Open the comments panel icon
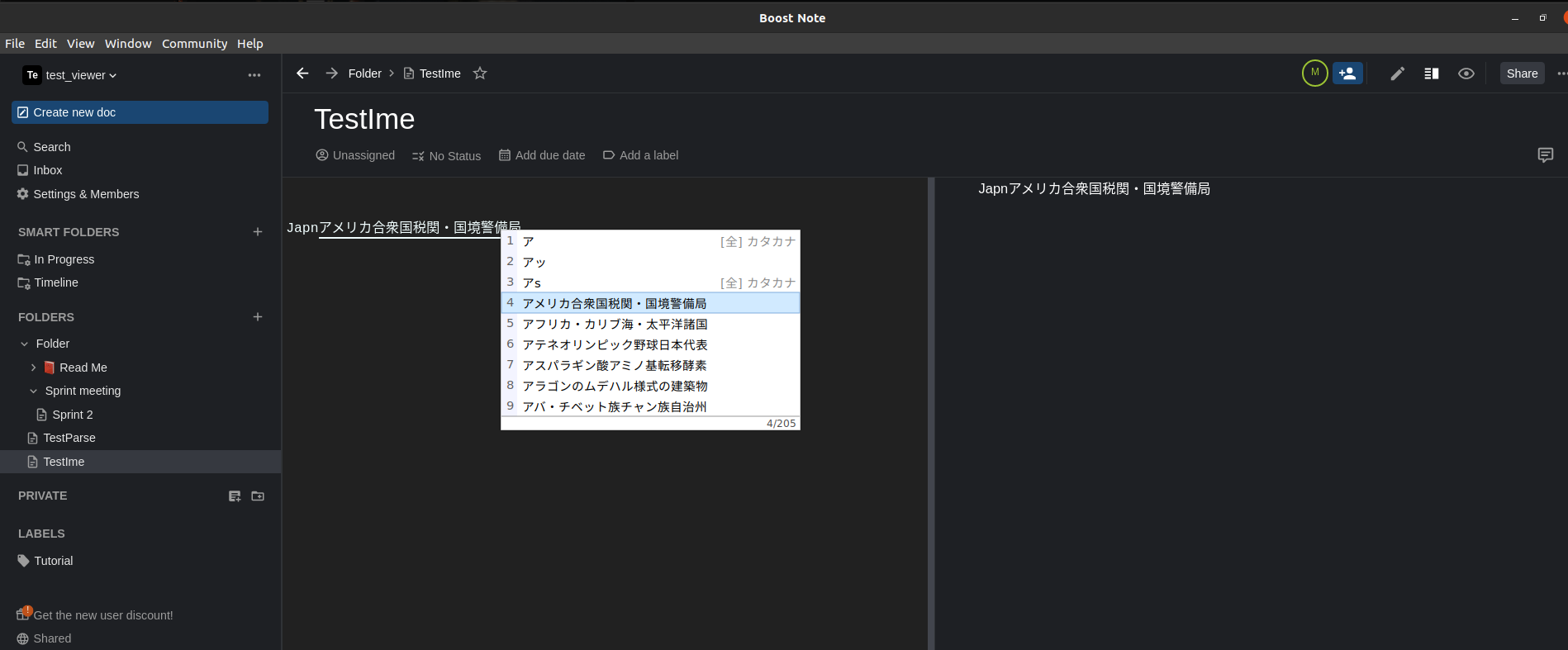Viewport: 1568px width, 650px height. click(1546, 155)
